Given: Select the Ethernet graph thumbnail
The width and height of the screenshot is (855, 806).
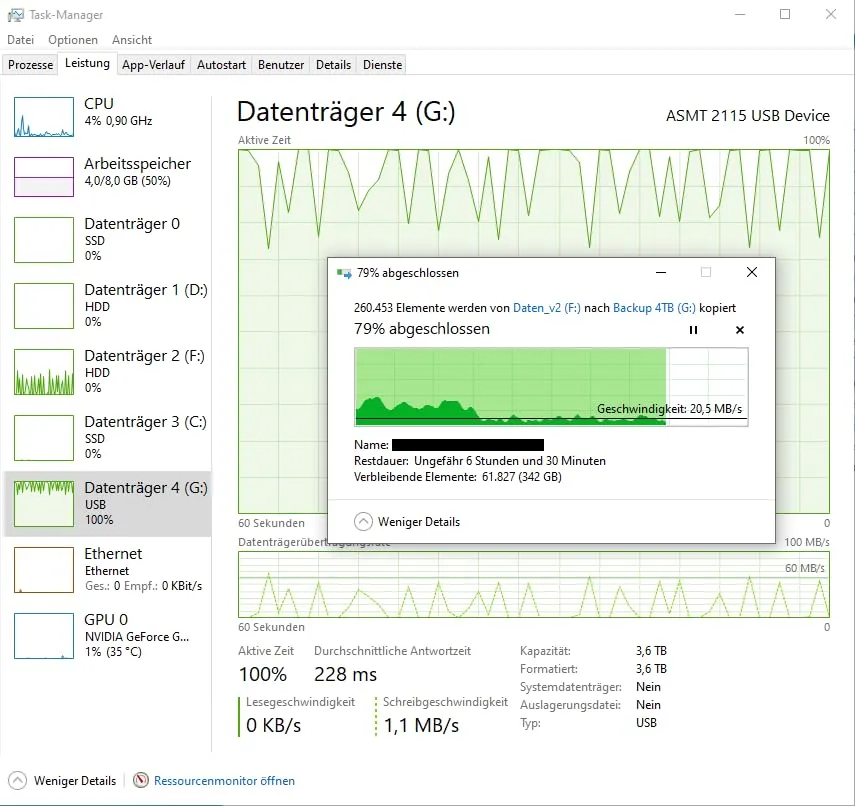Looking at the screenshot, I should [44, 570].
